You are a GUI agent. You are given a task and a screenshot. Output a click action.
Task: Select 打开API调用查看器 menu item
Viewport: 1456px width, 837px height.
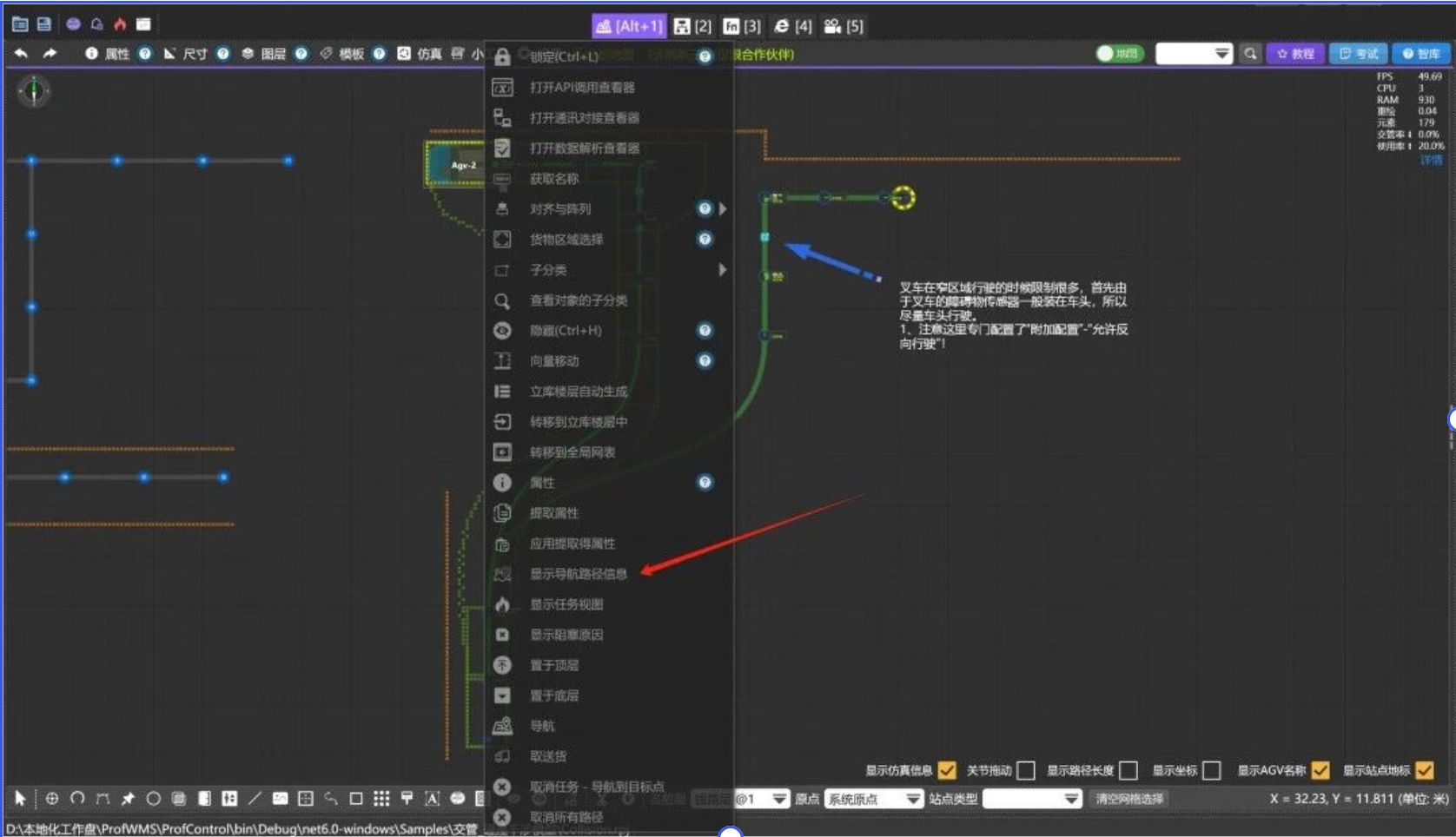point(608,87)
